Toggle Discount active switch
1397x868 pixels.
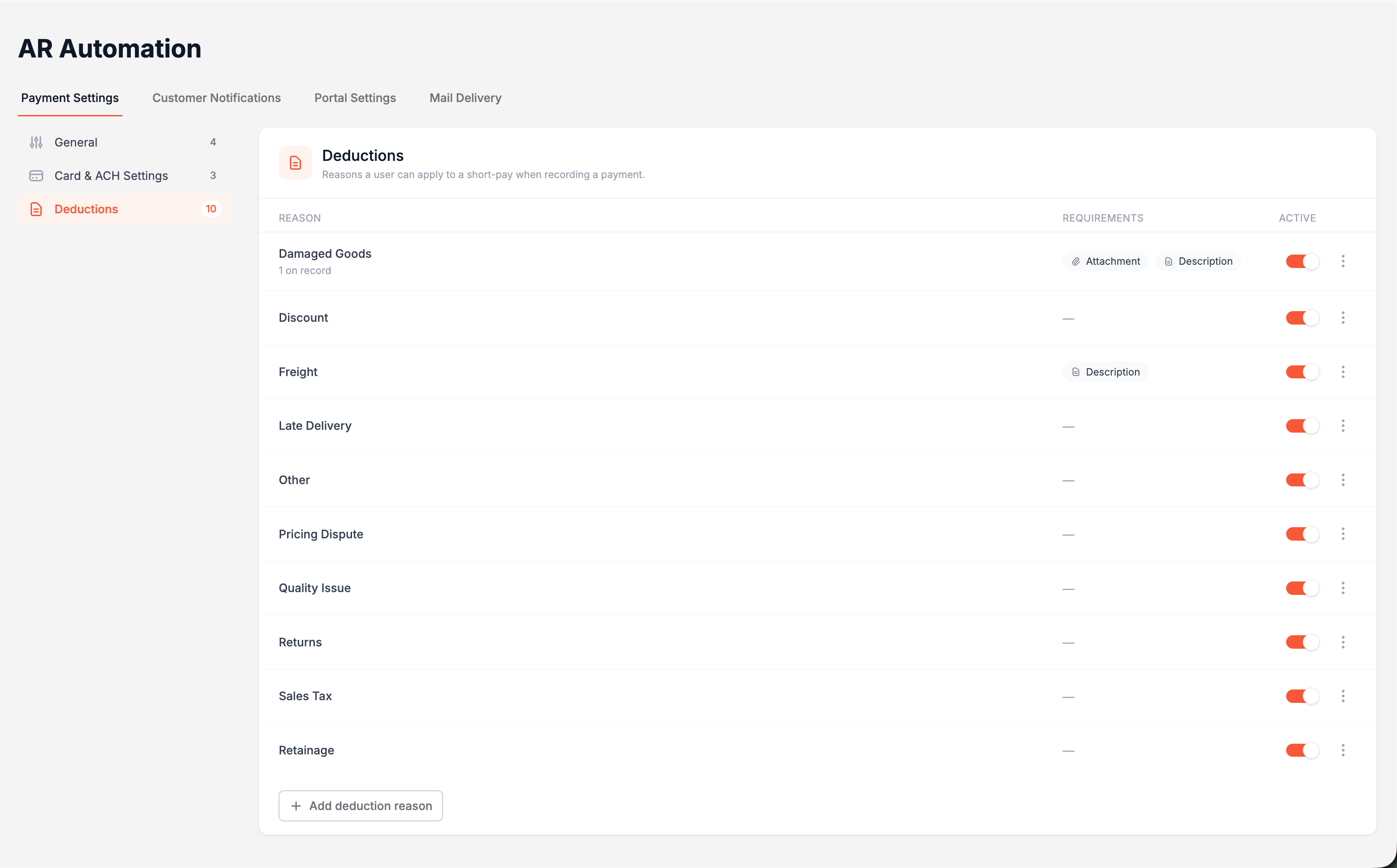point(1302,318)
